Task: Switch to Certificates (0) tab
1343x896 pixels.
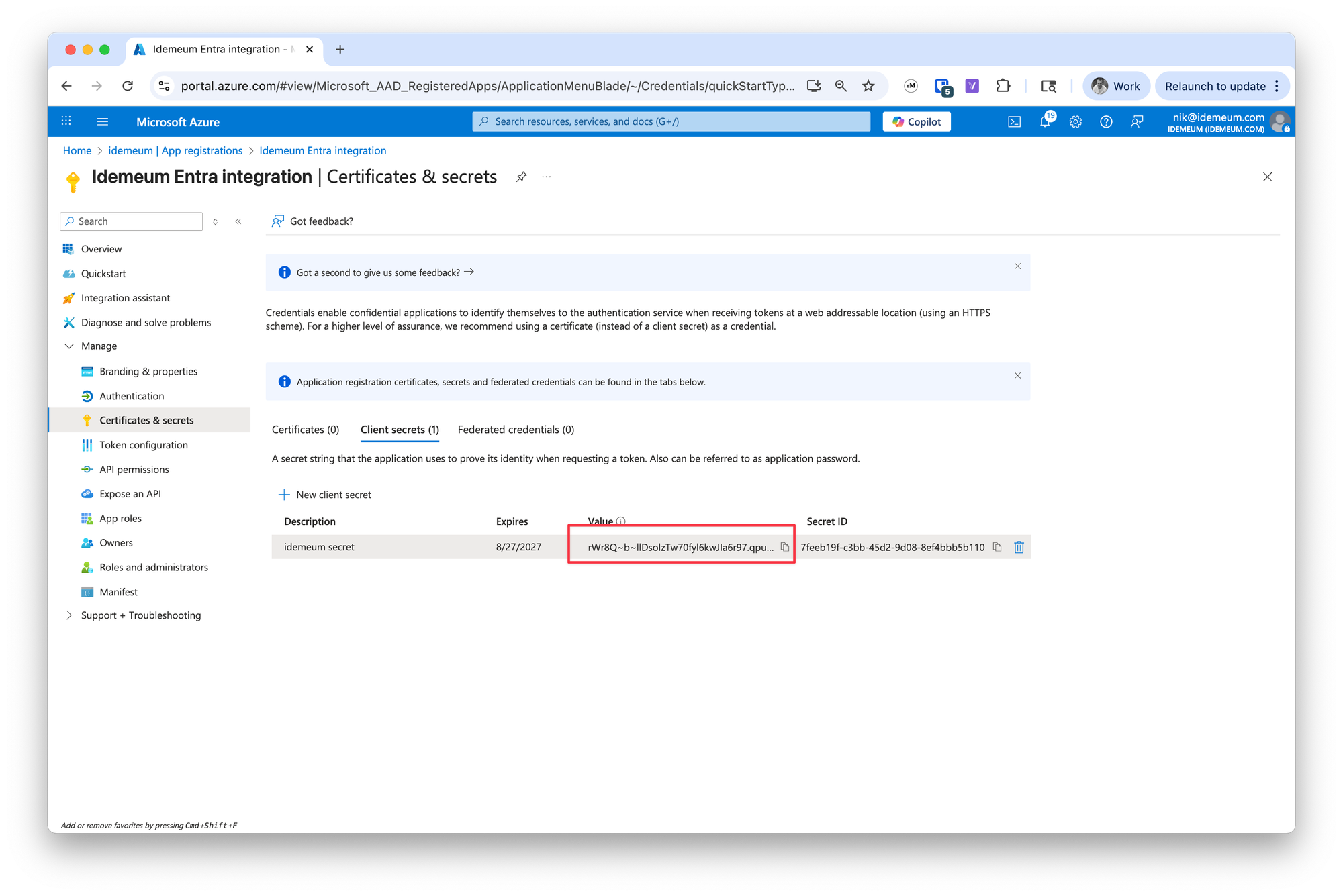Action: [x=306, y=430]
